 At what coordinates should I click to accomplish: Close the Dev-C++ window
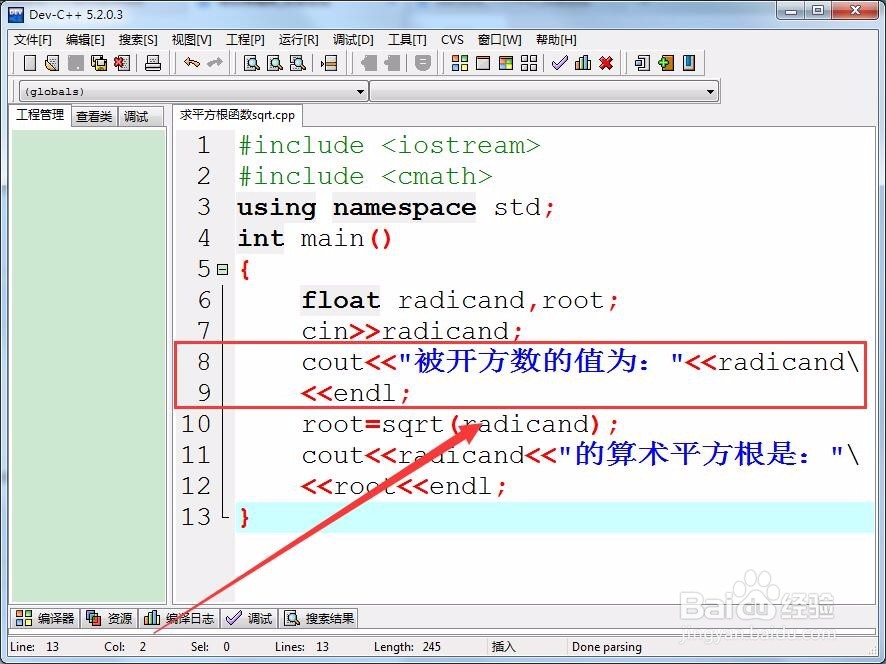(x=855, y=11)
